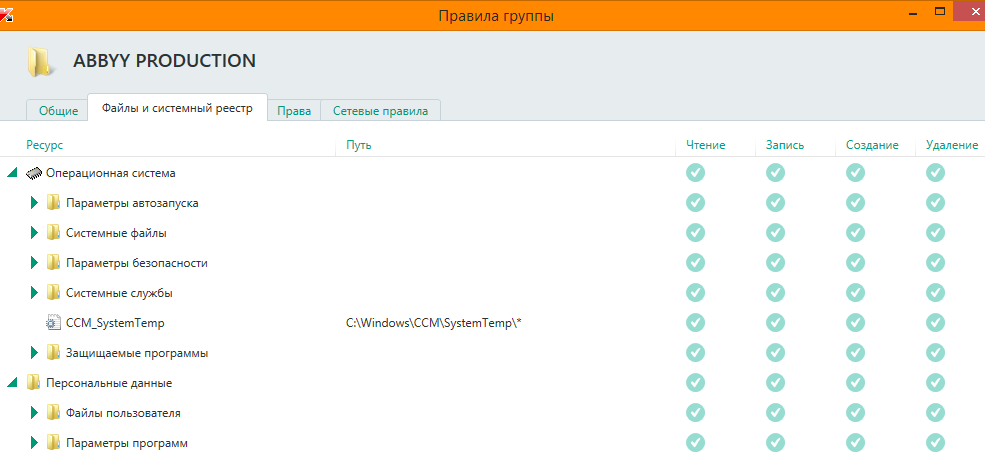Click folder icon of Параметры программ

tap(53, 443)
